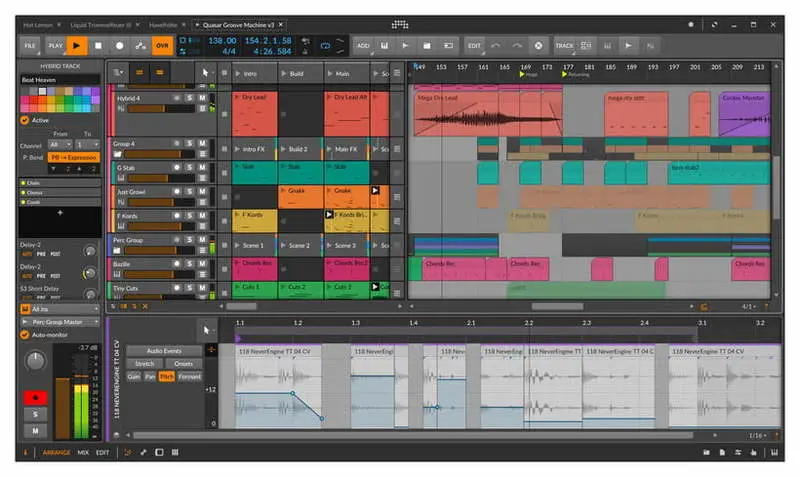Click the Stop transport button
The height and width of the screenshot is (477, 800).
[x=98, y=45]
